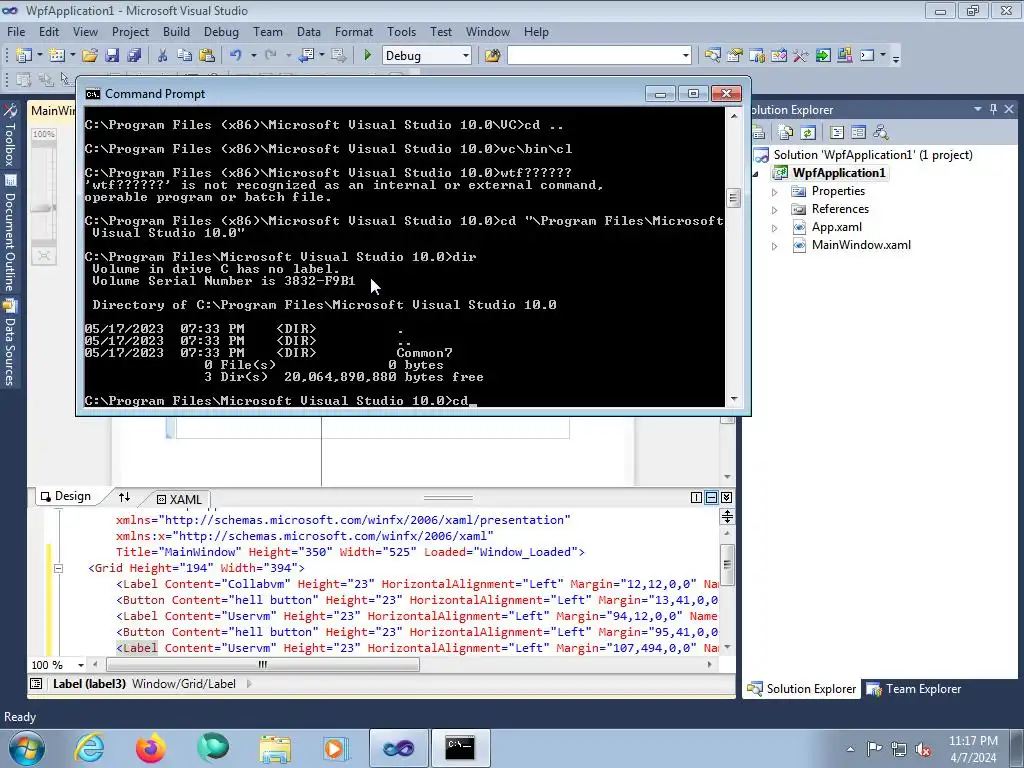Image resolution: width=1024 pixels, height=768 pixels.
Task: Click the New Project toolbar icon
Action: pyautogui.click(x=24, y=56)
